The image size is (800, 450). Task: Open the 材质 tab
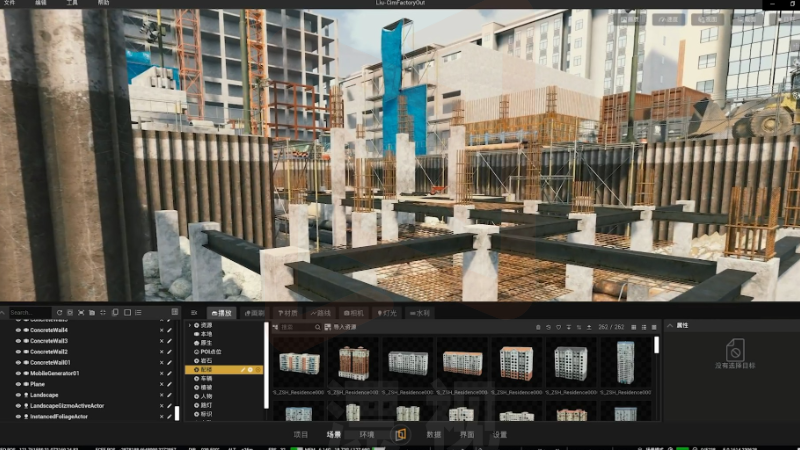pos(288,313)
